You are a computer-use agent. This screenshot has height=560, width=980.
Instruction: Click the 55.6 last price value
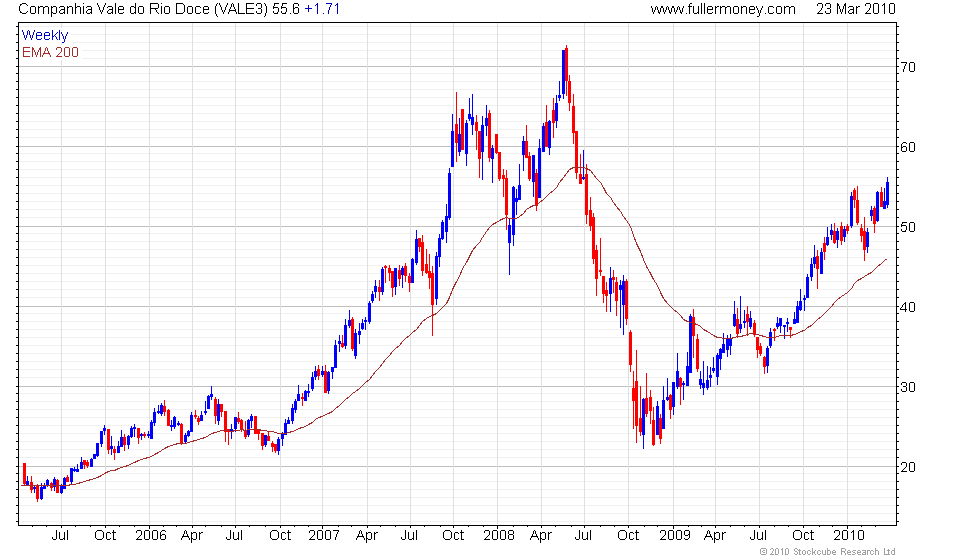[286, 9]
